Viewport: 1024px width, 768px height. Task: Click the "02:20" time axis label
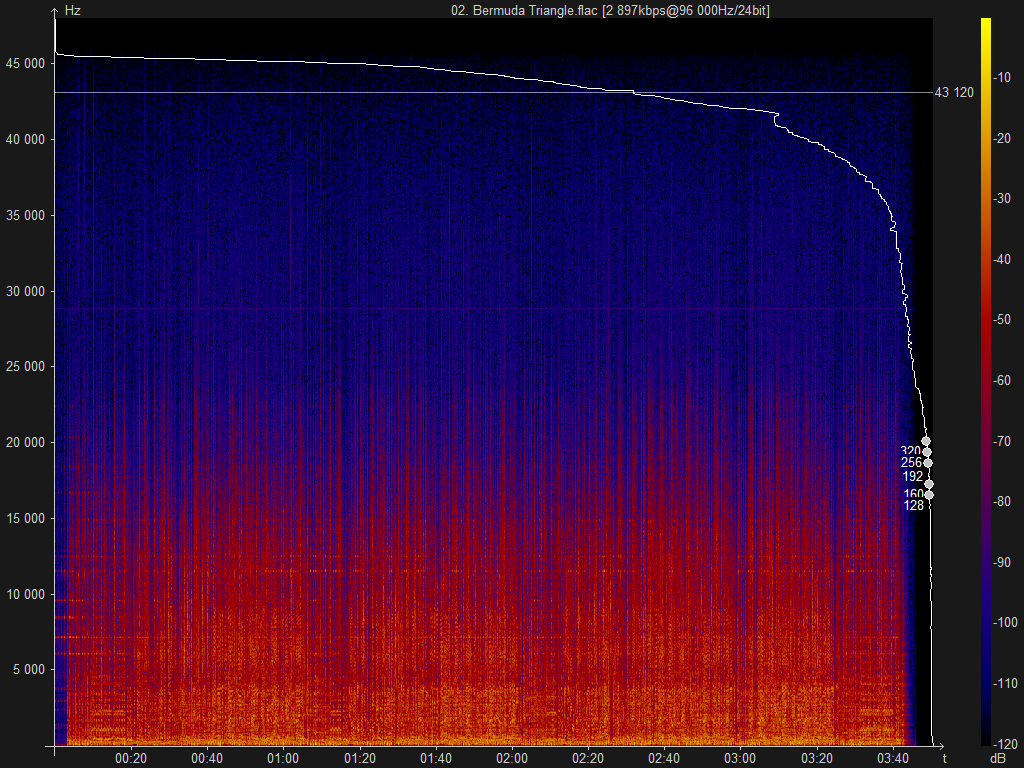pos(588,759)
